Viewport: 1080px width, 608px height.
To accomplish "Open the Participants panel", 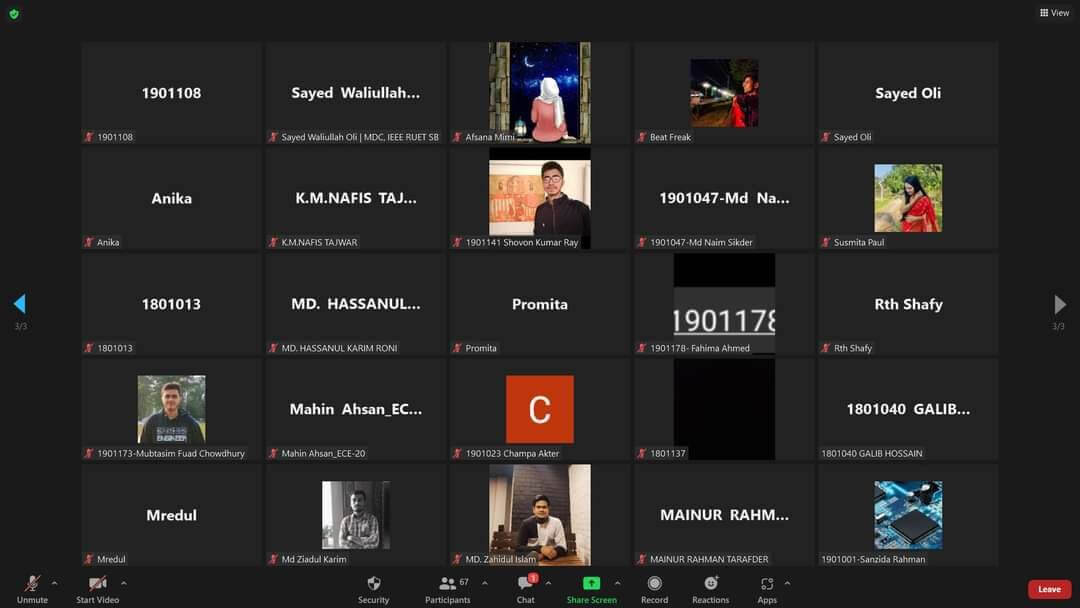I will (447, 588).
